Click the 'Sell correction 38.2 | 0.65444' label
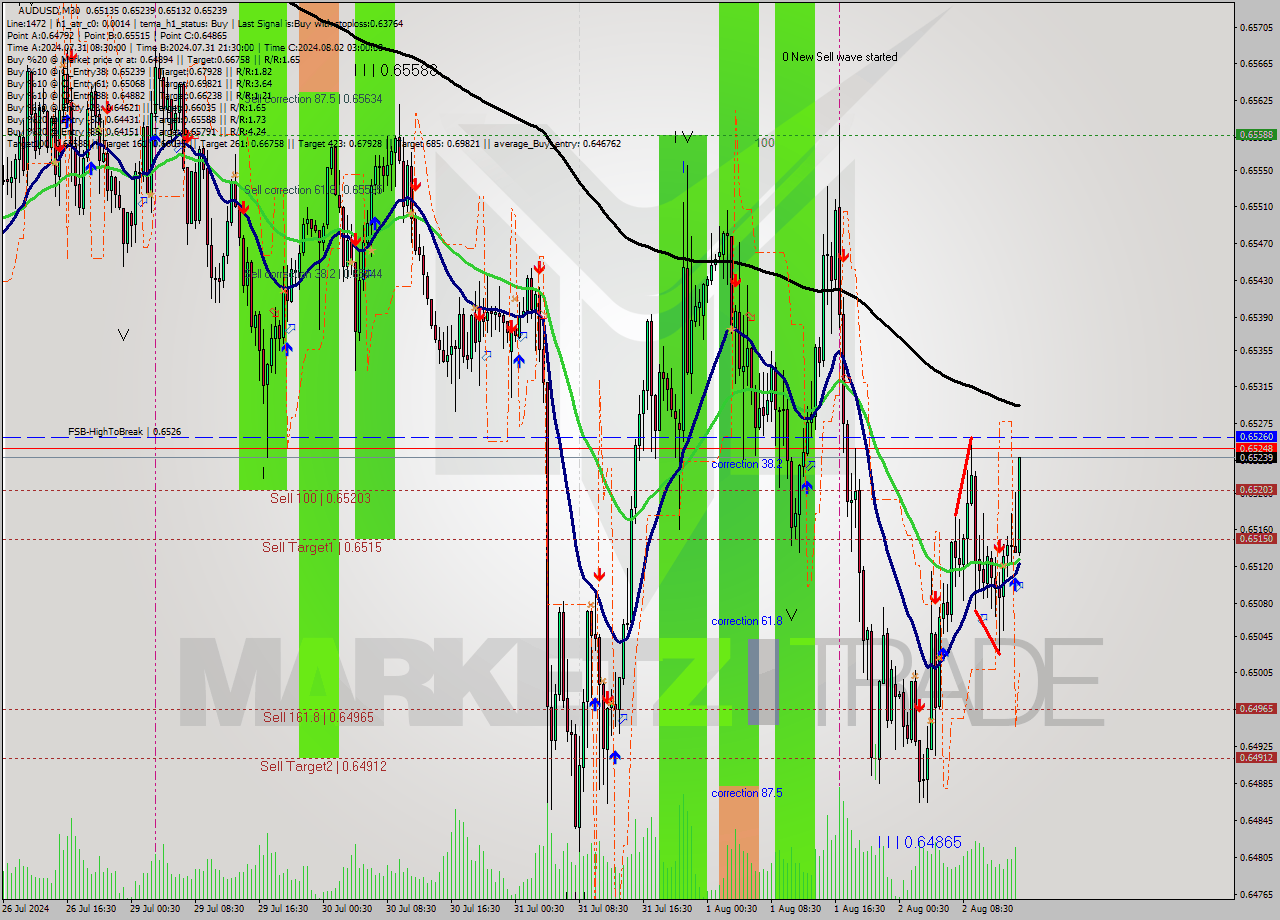The height and width of the screenshot is (920, 1280). pos(314,274)
